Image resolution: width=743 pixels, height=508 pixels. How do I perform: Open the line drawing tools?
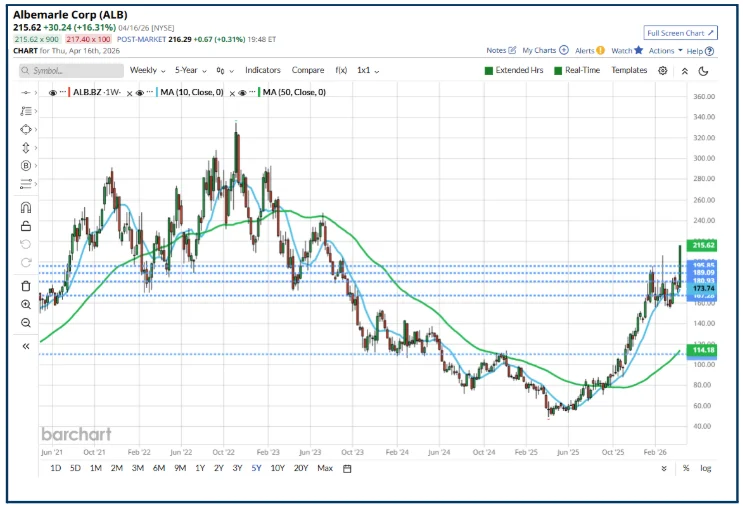click(26, 111)
